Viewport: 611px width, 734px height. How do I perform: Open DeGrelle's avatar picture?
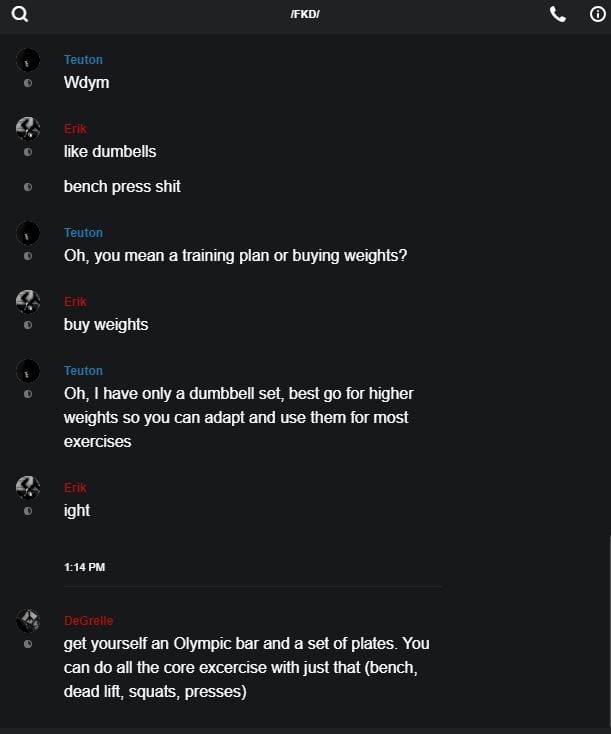[28, 620]
